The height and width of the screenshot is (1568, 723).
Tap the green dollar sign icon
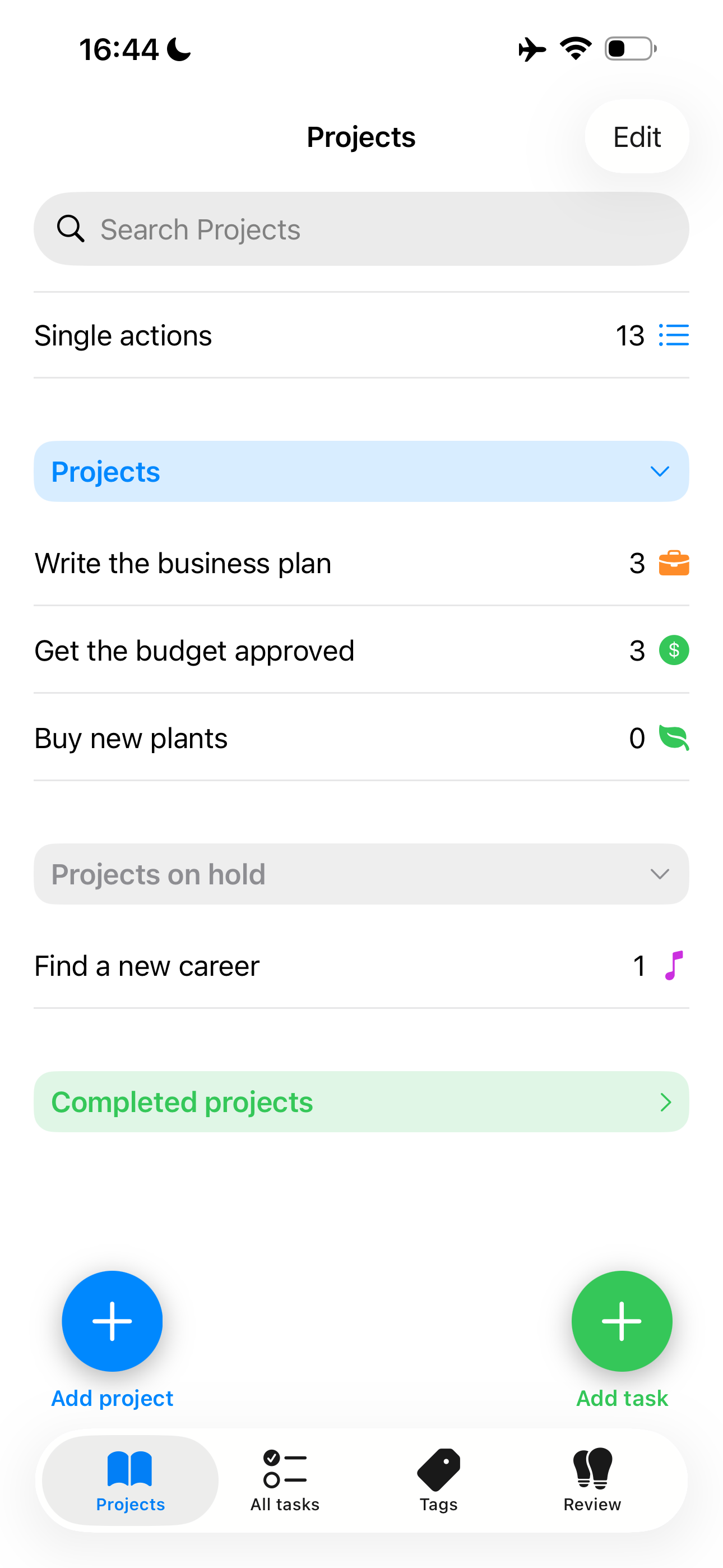[x=674, y=650]
